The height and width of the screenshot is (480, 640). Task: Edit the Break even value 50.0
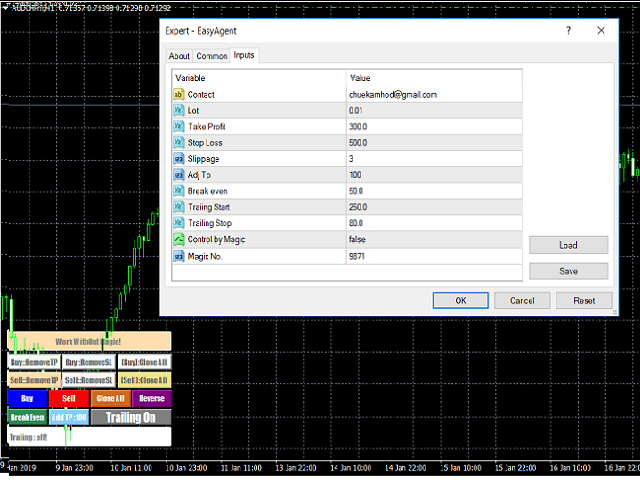click(434, 191)
